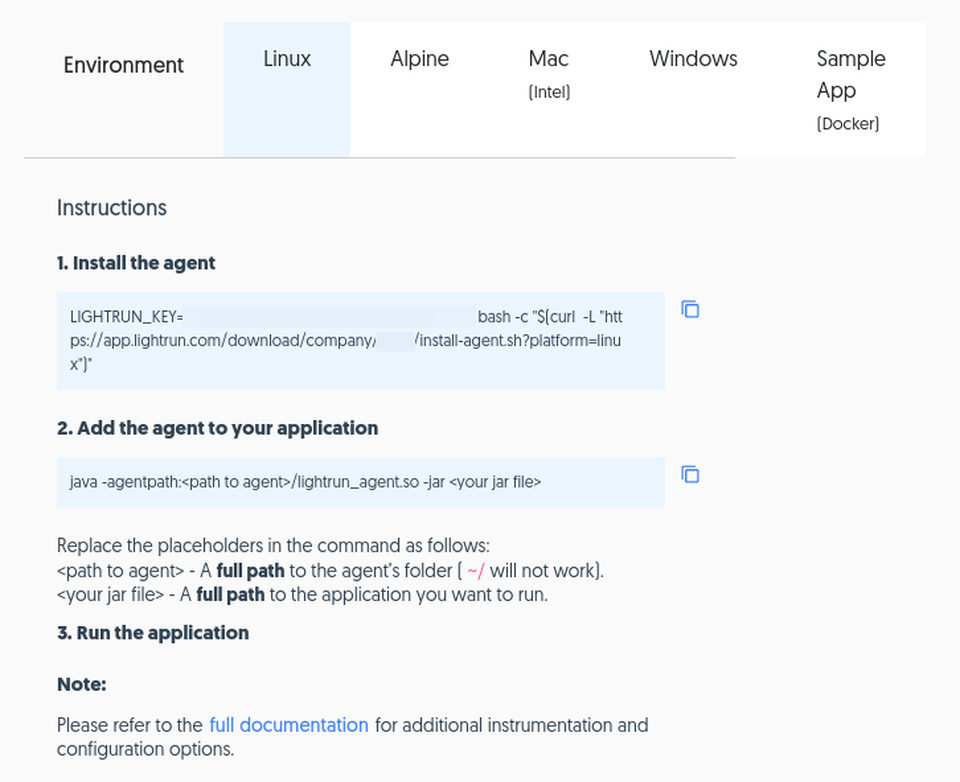960x782 pixels.
Task: Click the Note: heading
Action: coord(81,684)
